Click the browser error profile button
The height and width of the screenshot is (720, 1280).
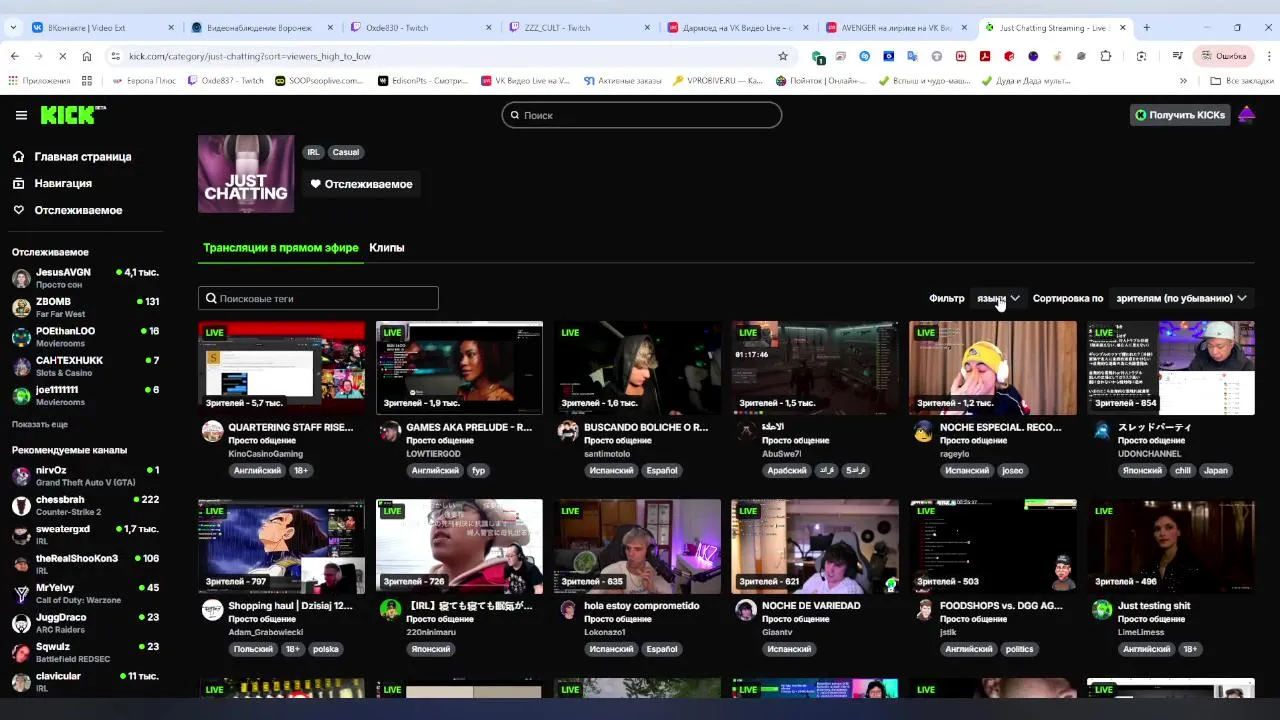pos(1223,56)
